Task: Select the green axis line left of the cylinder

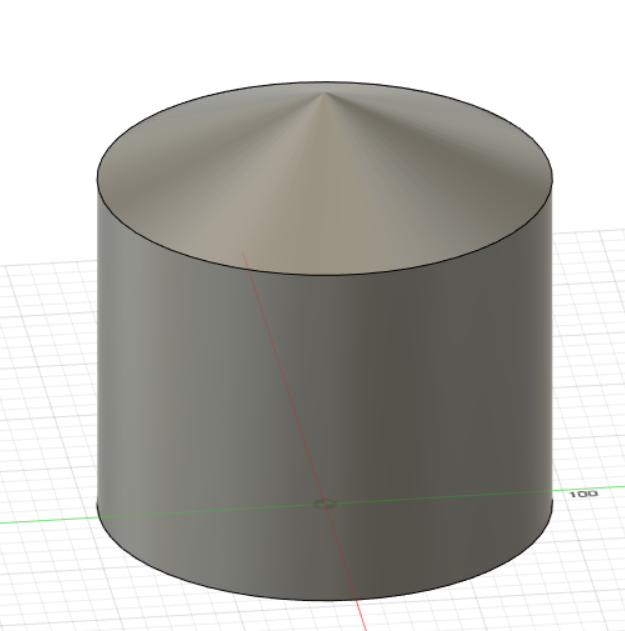Action: point(48,520)
